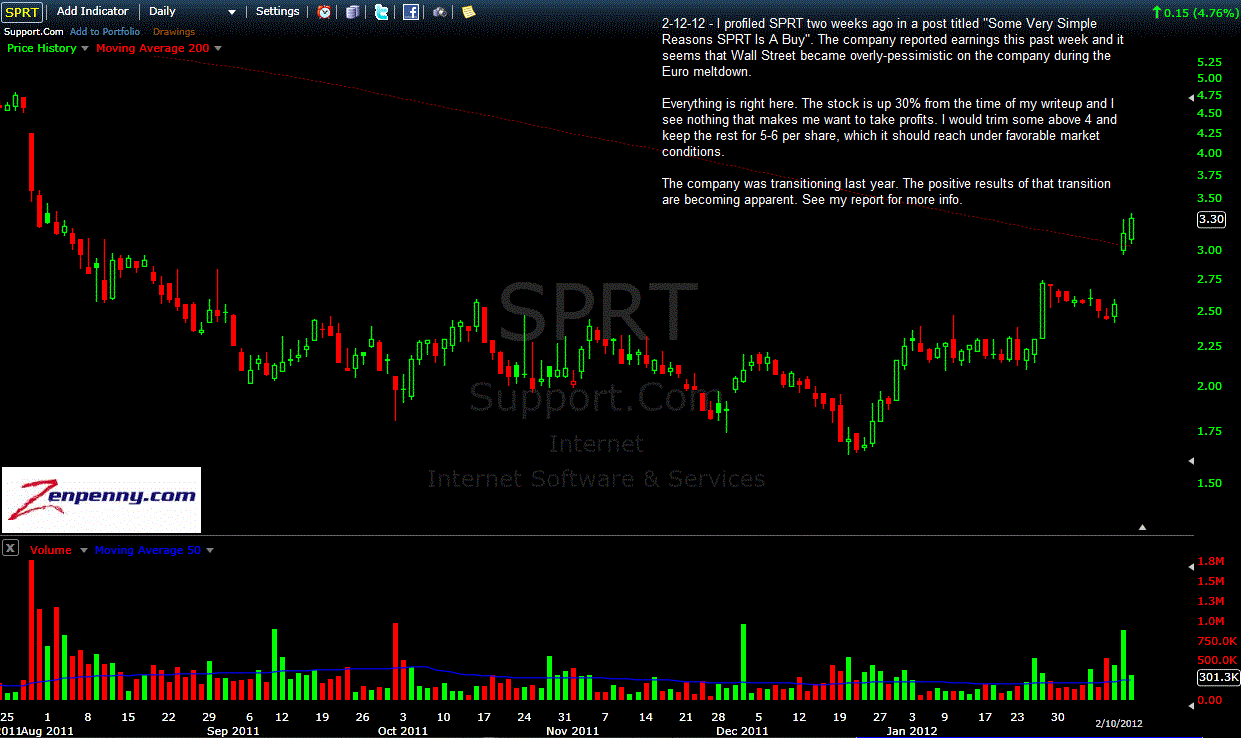Open the yellow sticky note icon
Image resolution: width=1241 pixels, height=738 pixels.
point(468,12)
